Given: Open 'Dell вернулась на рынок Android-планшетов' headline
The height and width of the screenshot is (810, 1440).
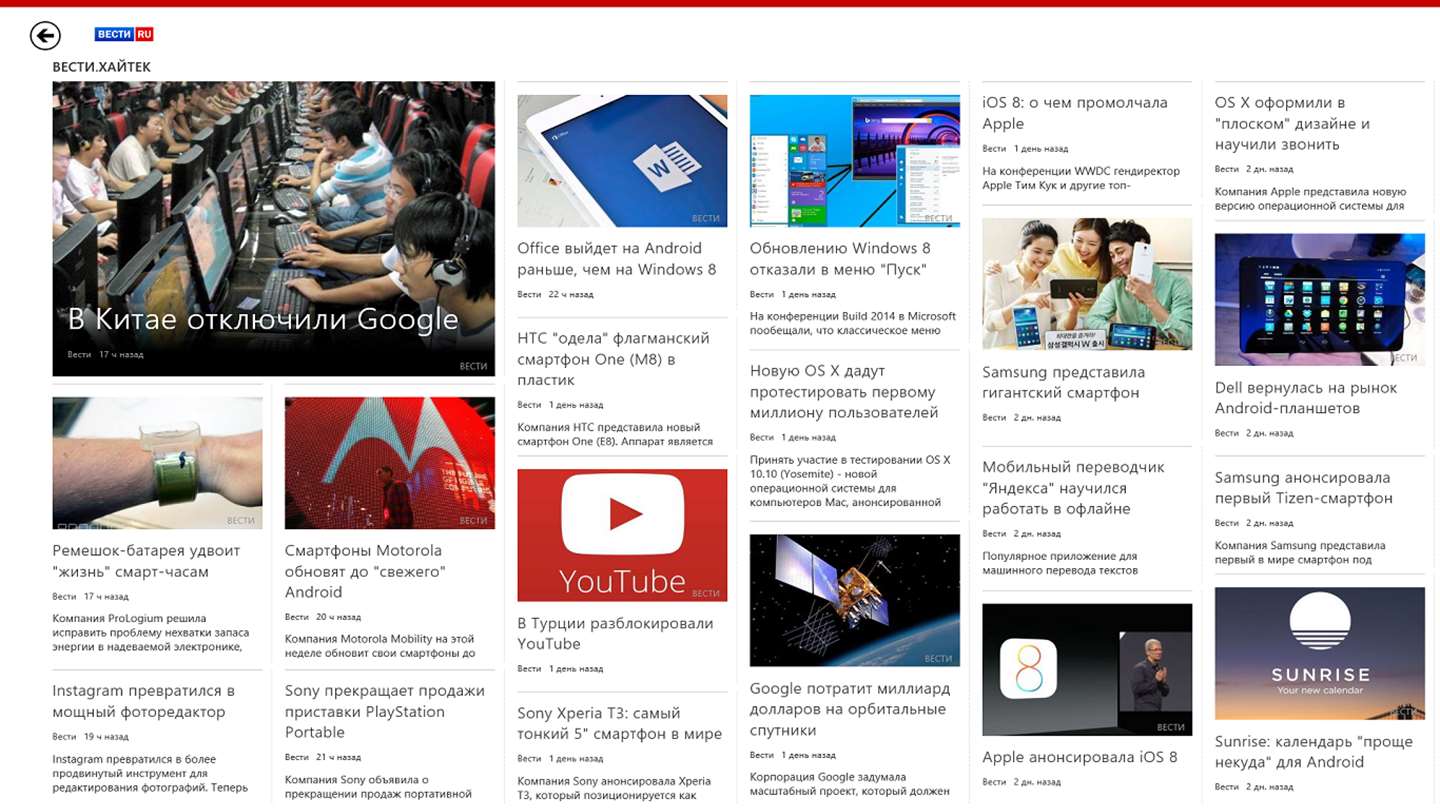Looking at the screenshot, I should click(1306, 398).
